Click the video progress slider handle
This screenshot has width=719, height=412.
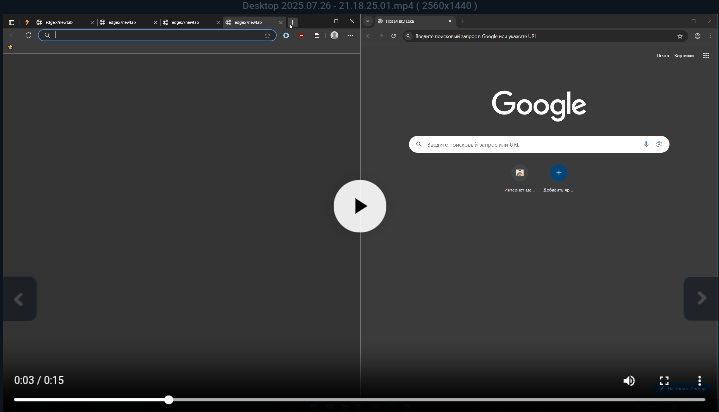169,400
